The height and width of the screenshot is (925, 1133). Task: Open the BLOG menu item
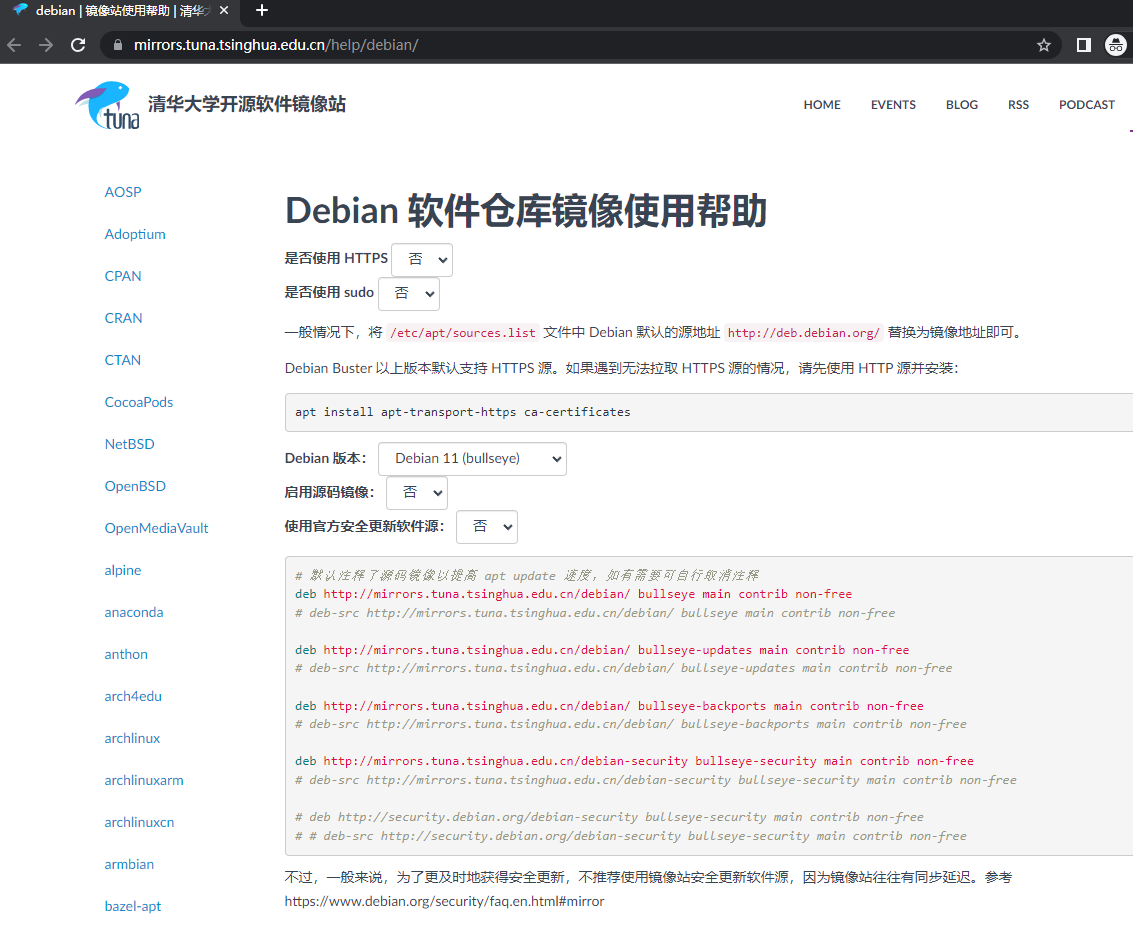pos(961,105)
